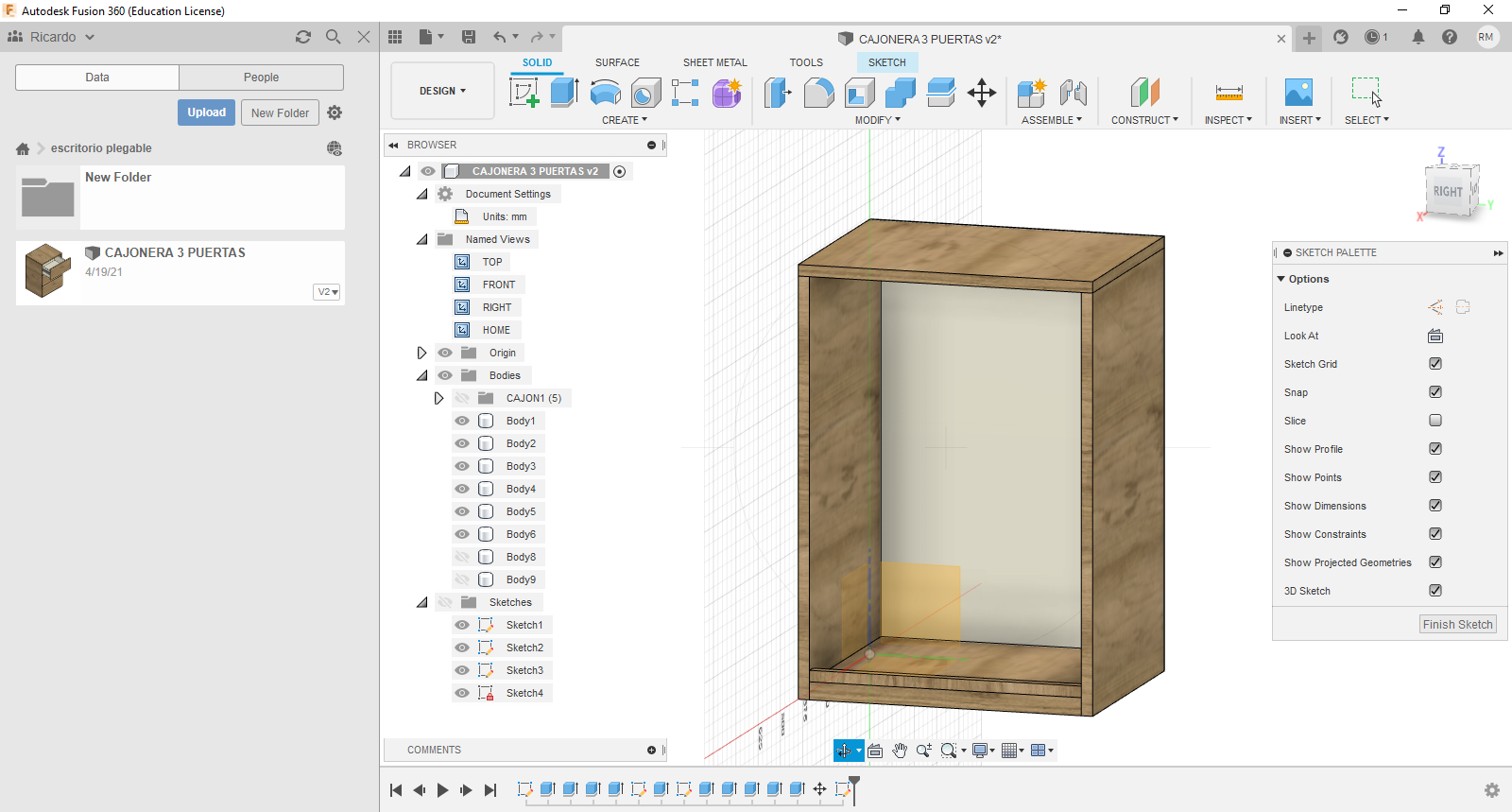Viewport: 1512px width, 812px height.
Task: Click the Measure tool under Inspect
Action: [x=1228, y=93]
